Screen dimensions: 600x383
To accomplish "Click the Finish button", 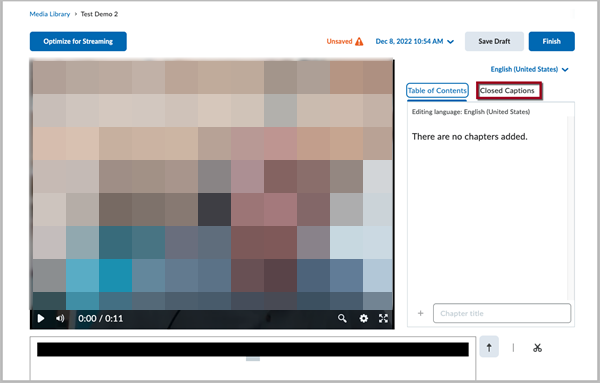I will tap(551, 41).
